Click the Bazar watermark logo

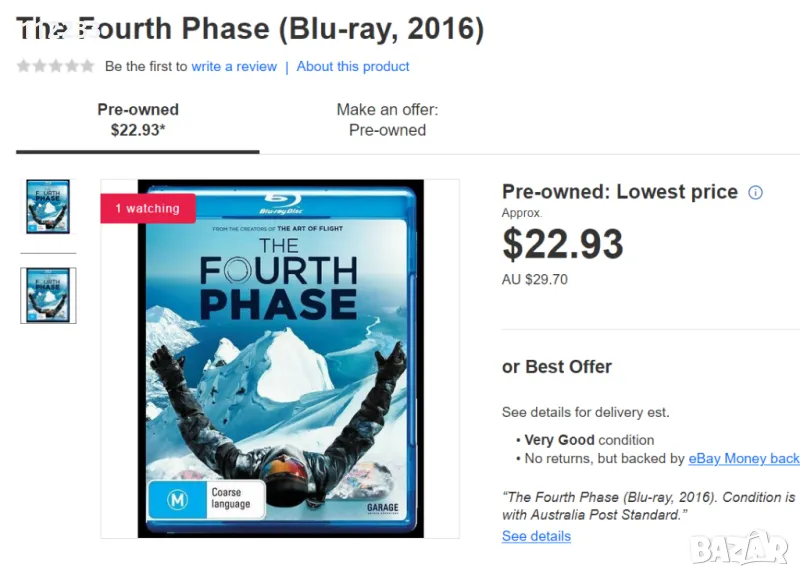coord(741,547)
